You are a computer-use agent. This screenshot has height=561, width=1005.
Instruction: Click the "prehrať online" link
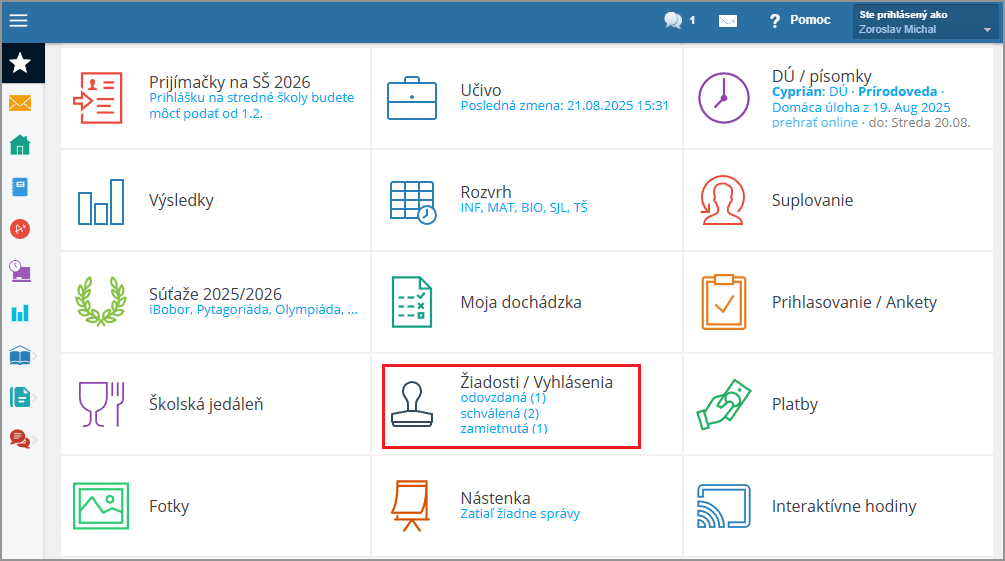click(814, 122)
